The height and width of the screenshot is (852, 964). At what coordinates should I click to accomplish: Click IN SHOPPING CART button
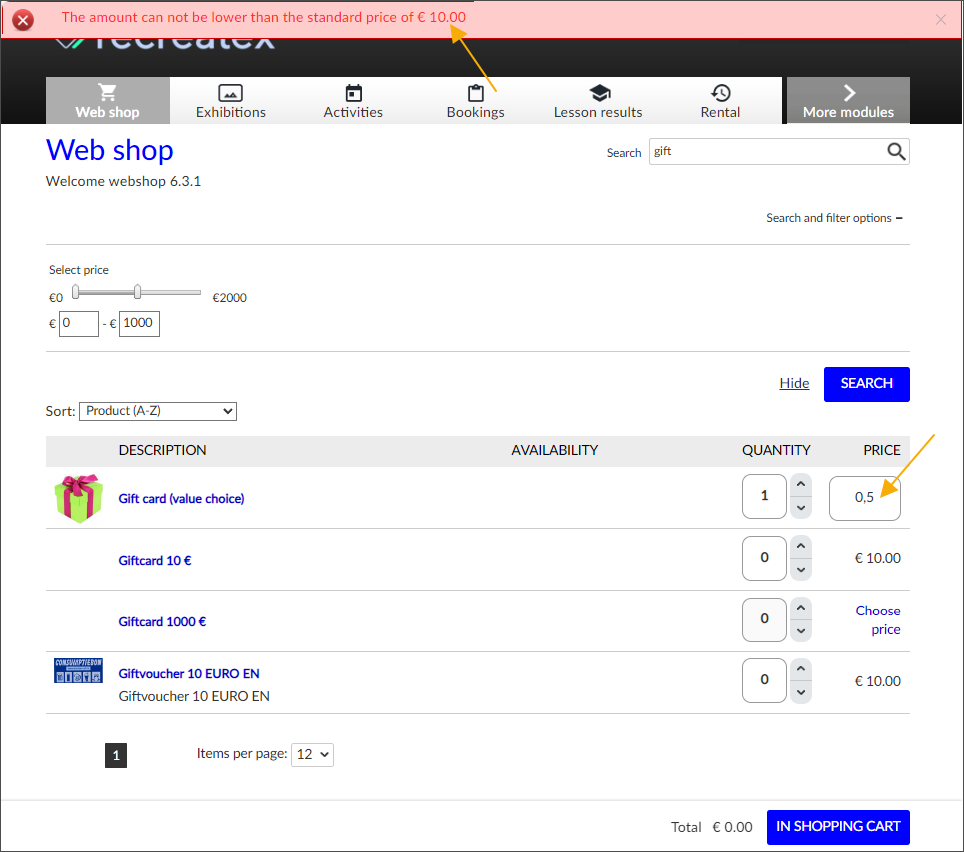pyautogui.click(x=838, y=827)
